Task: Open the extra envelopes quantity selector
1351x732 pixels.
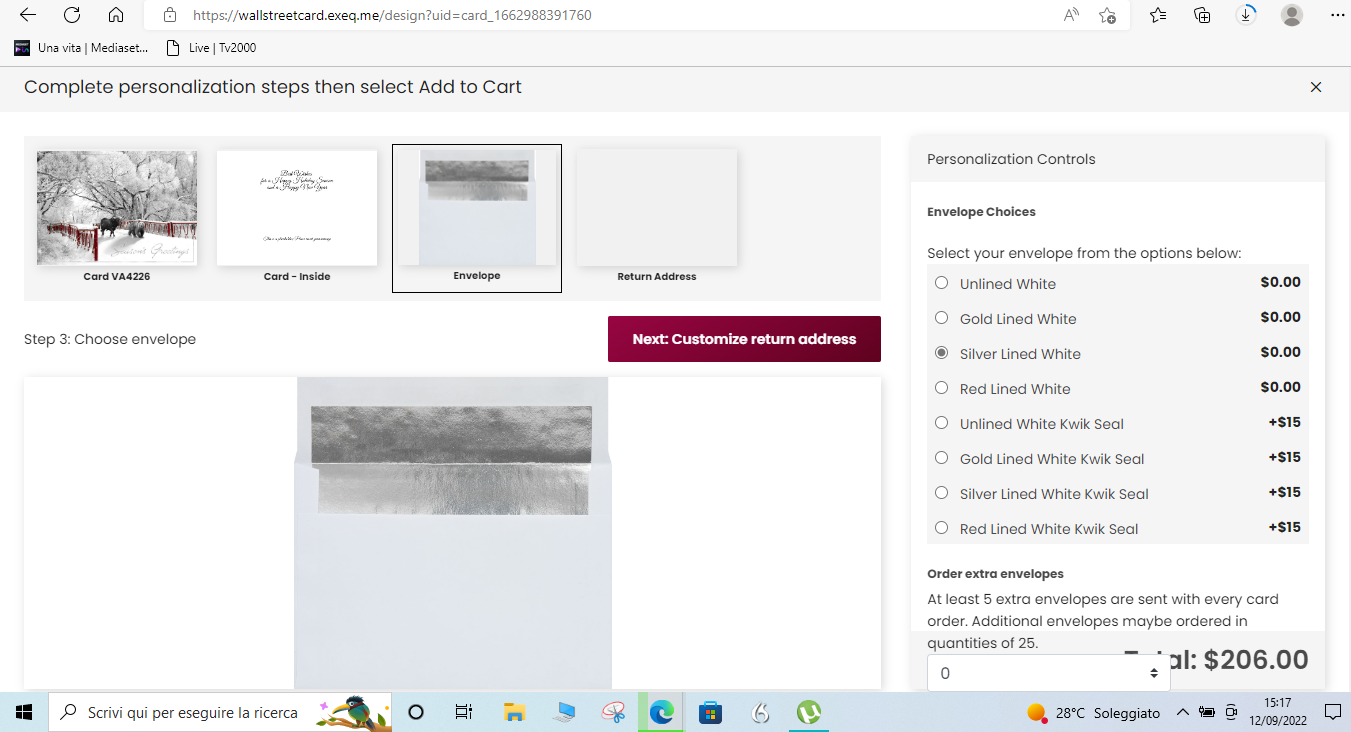Action: [x=1048, y=673]
